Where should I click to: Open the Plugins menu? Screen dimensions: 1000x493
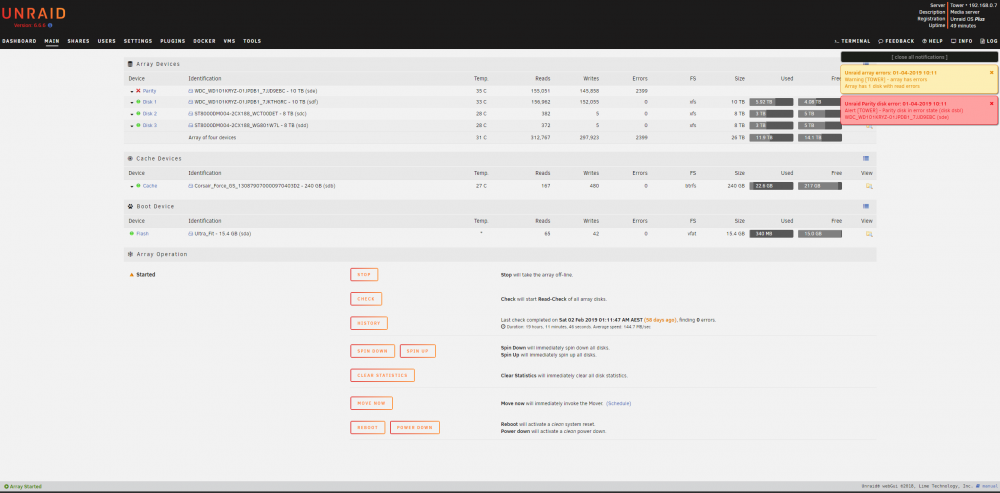[173, 41]
